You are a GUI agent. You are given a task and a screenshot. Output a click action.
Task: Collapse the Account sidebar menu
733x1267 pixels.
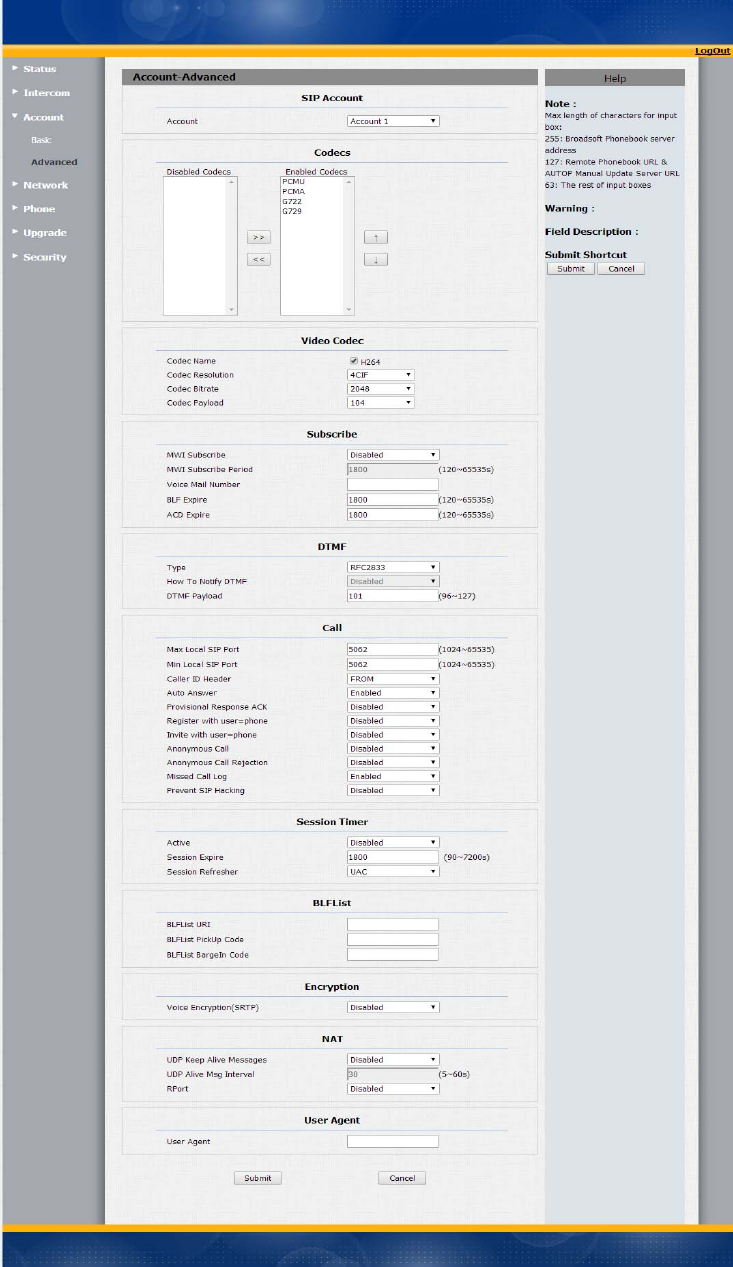(x=43, y=117)
